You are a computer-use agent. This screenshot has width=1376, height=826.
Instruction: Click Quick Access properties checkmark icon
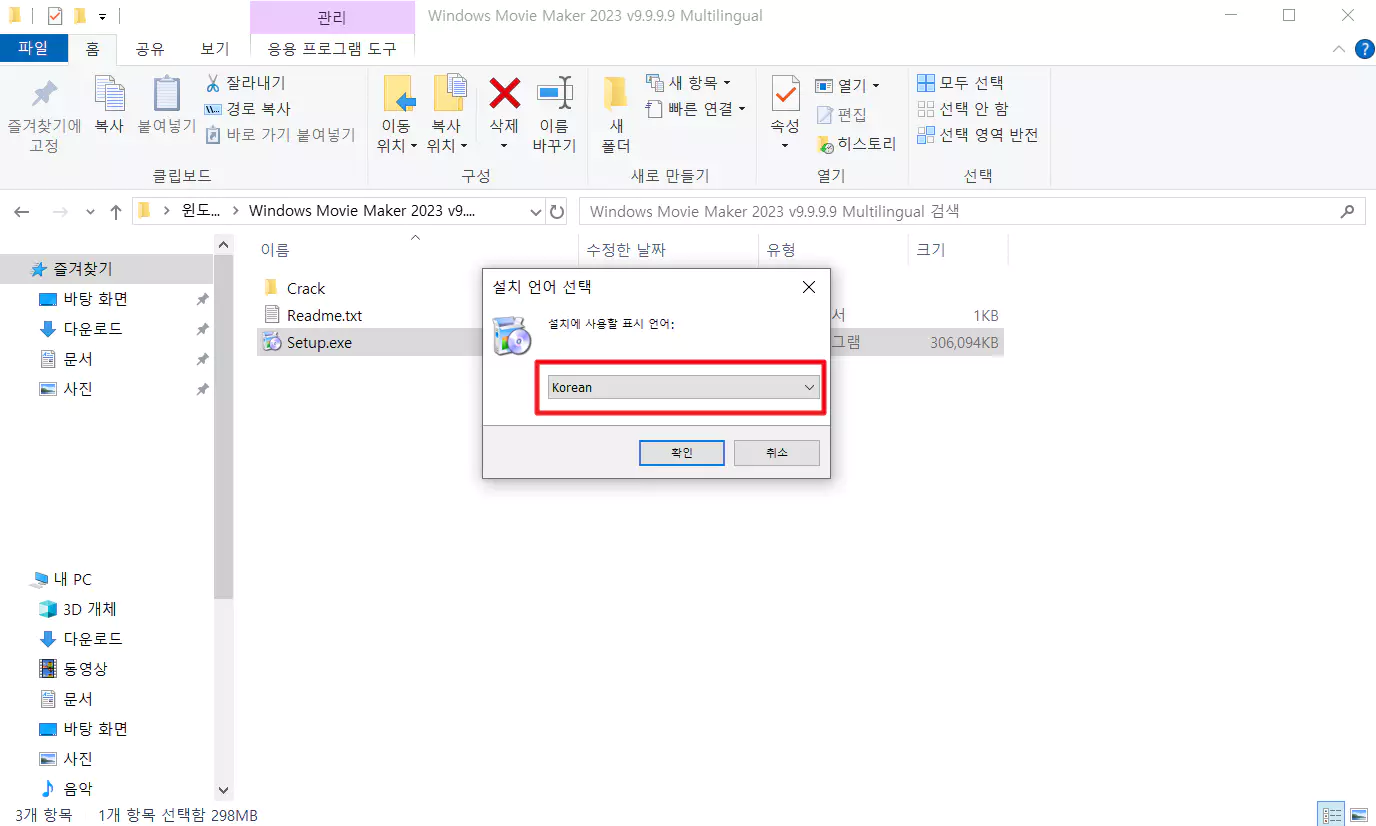[x=55, y=16]
